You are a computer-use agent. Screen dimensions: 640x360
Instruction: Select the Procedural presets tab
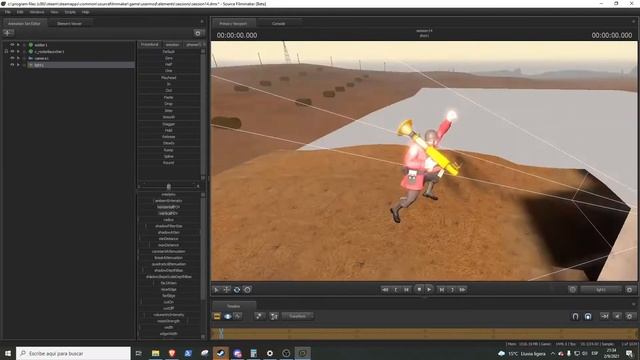pyautogui.click(x=149, y=44)
